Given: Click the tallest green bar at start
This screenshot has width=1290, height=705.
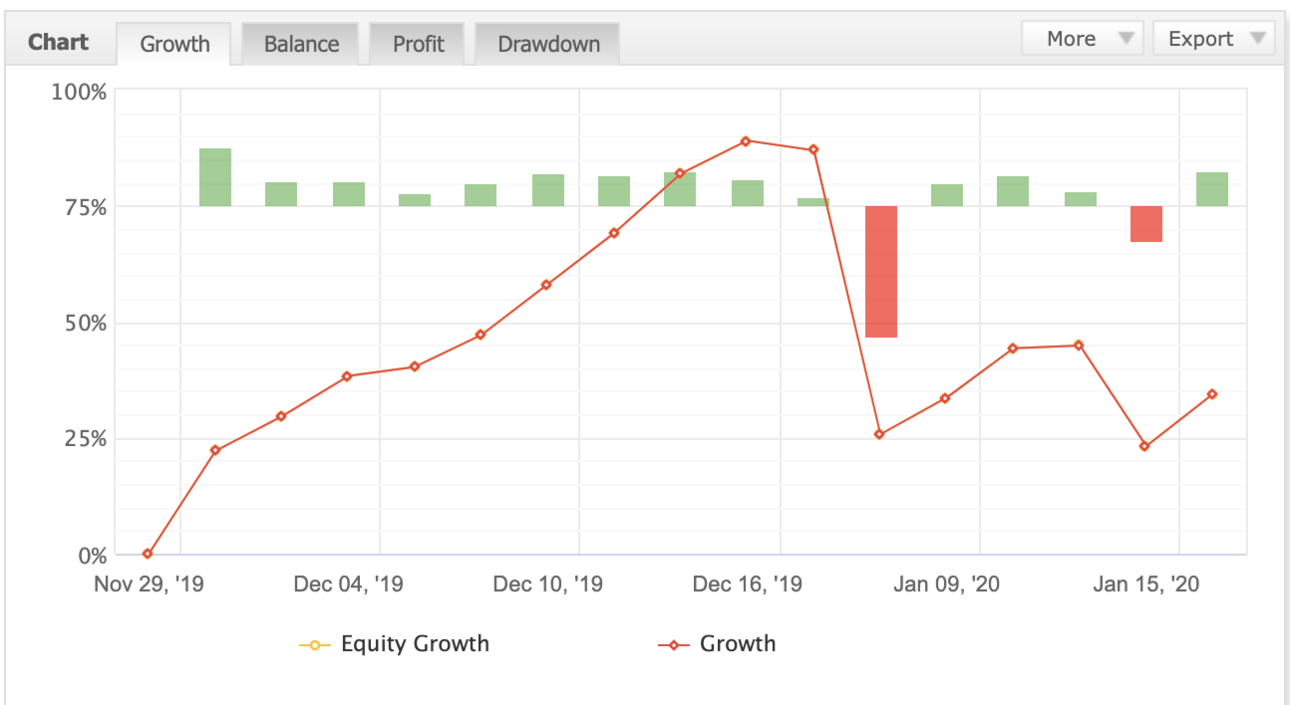Looking at the screenshot, I should coord(215,177).
